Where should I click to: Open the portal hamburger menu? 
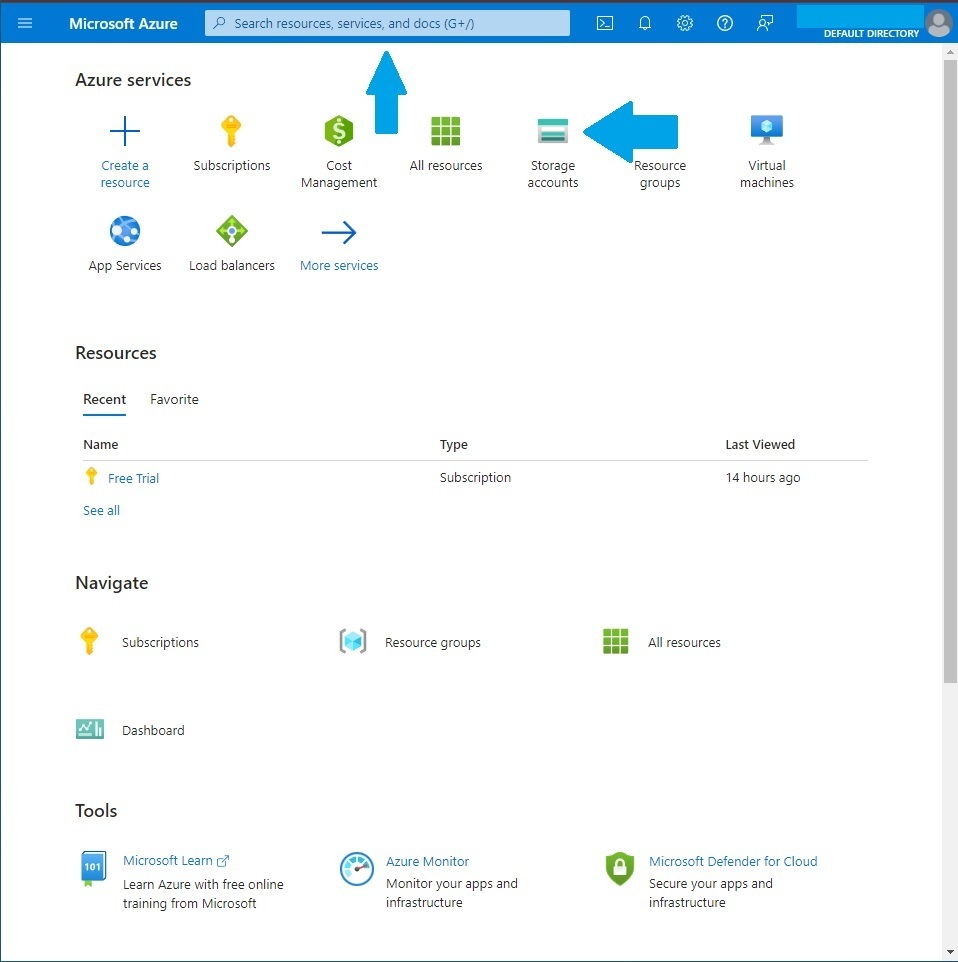click(25, 23)
